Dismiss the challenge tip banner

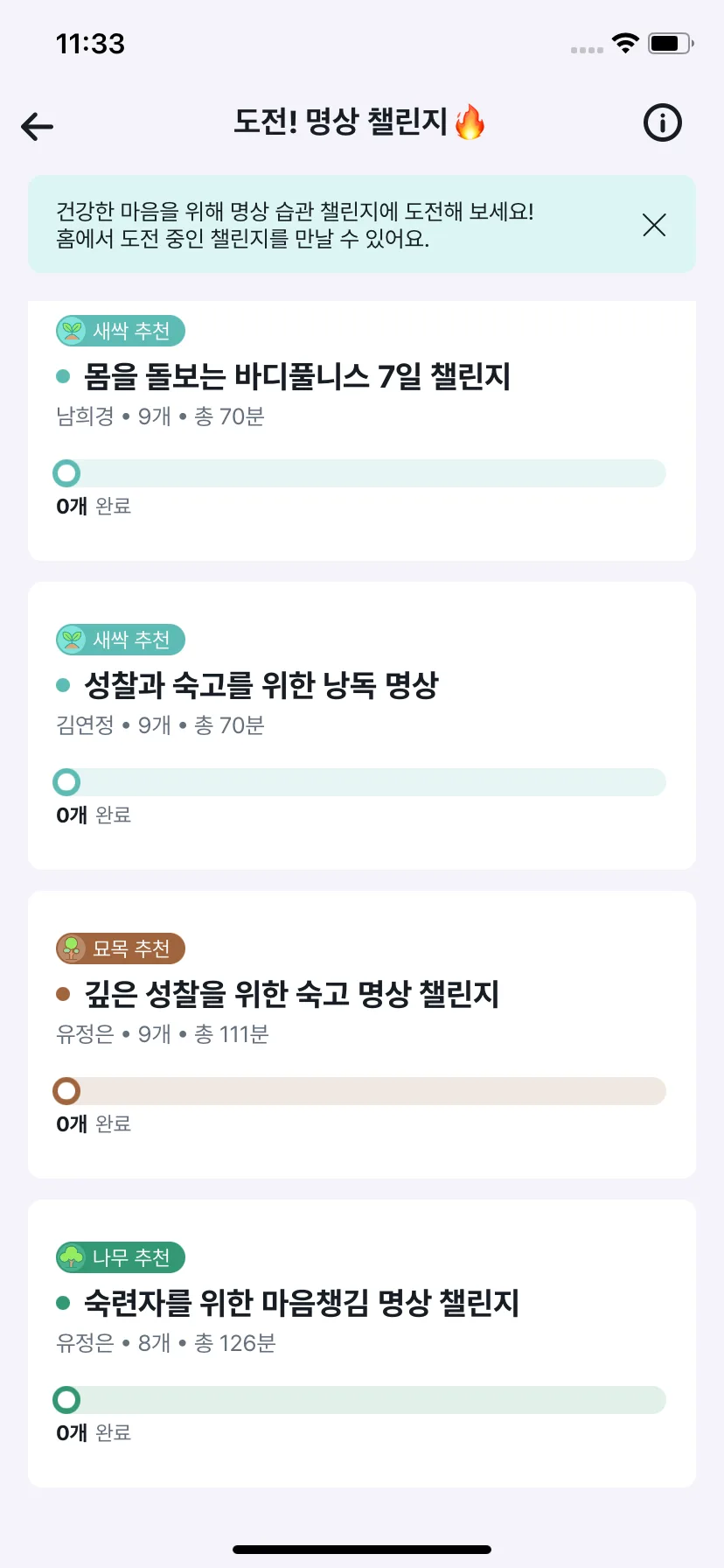click(654, 225)
